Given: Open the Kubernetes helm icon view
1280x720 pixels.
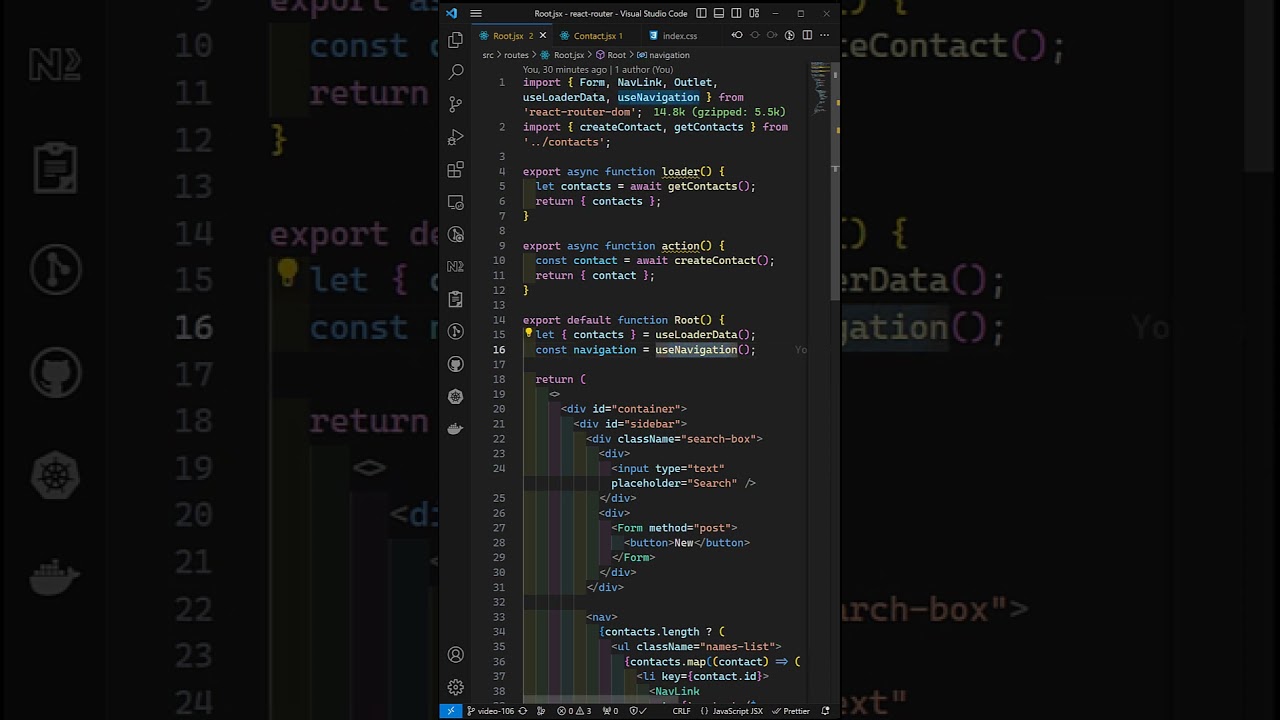Looking at the screenshot, I should [456, 396].
